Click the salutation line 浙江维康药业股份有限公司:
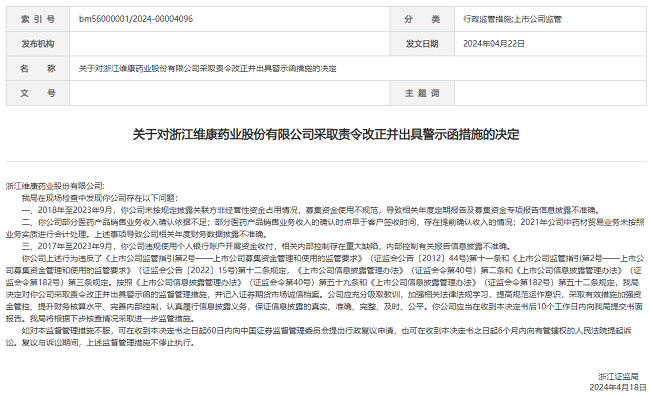 coord(55,186)
